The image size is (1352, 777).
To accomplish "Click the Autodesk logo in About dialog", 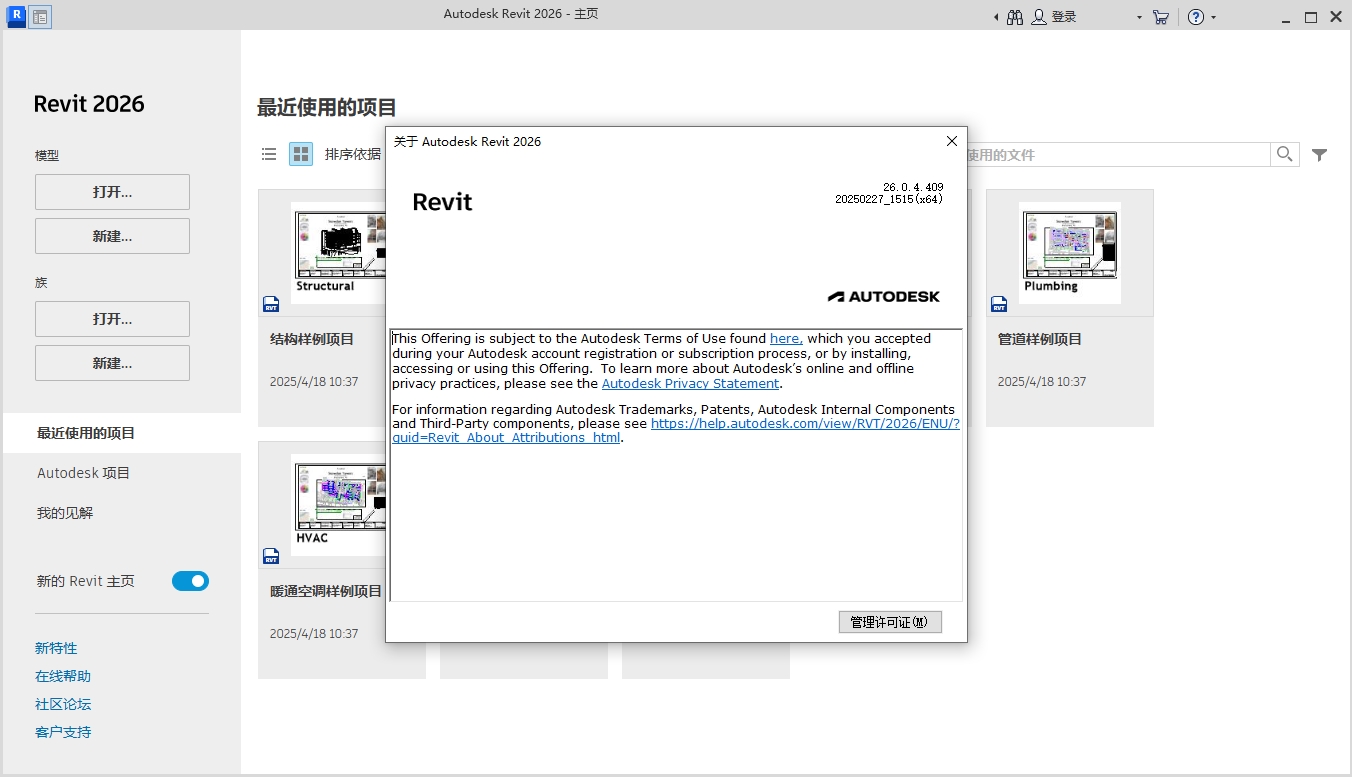I will point(884,296).
